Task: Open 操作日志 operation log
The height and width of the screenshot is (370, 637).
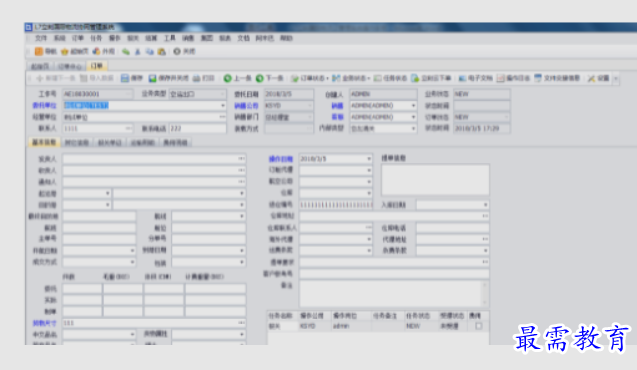Action: point(514,78)
